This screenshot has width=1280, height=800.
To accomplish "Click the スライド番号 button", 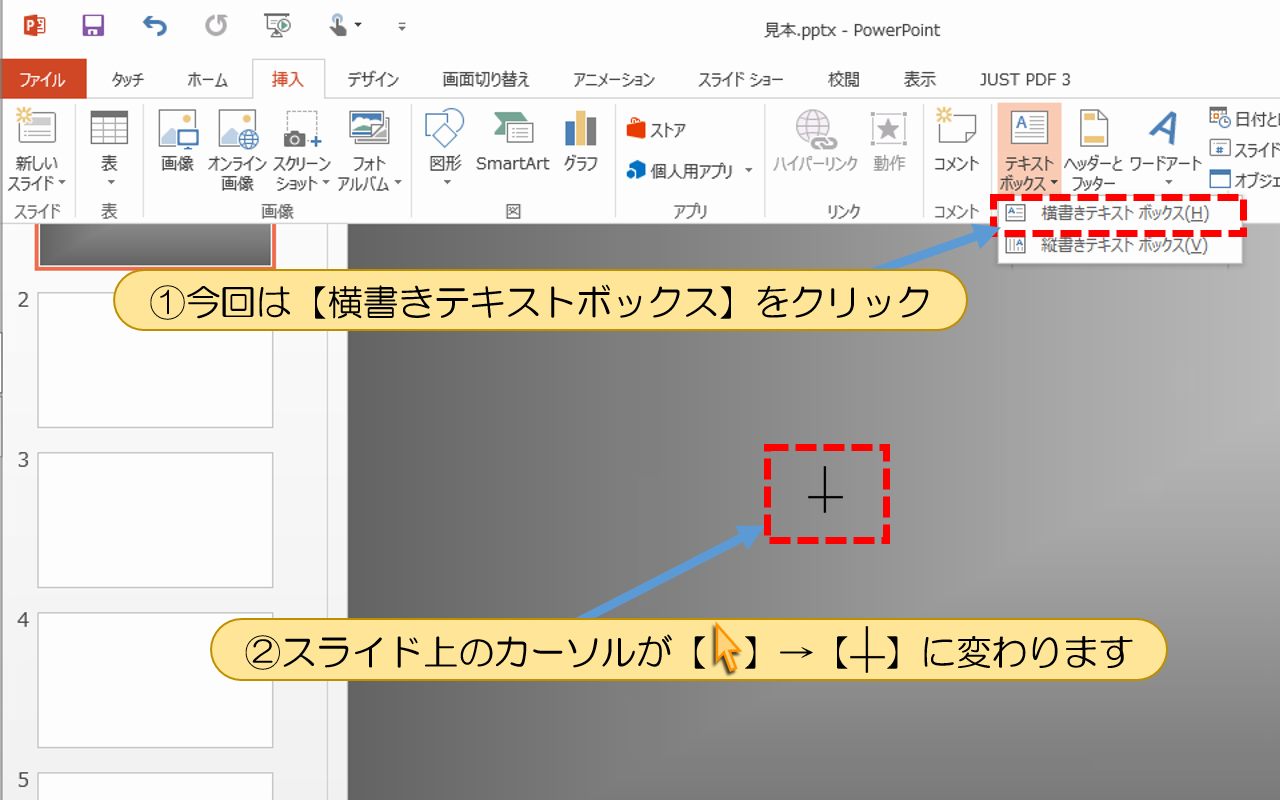I will [x=1245, y=150].
